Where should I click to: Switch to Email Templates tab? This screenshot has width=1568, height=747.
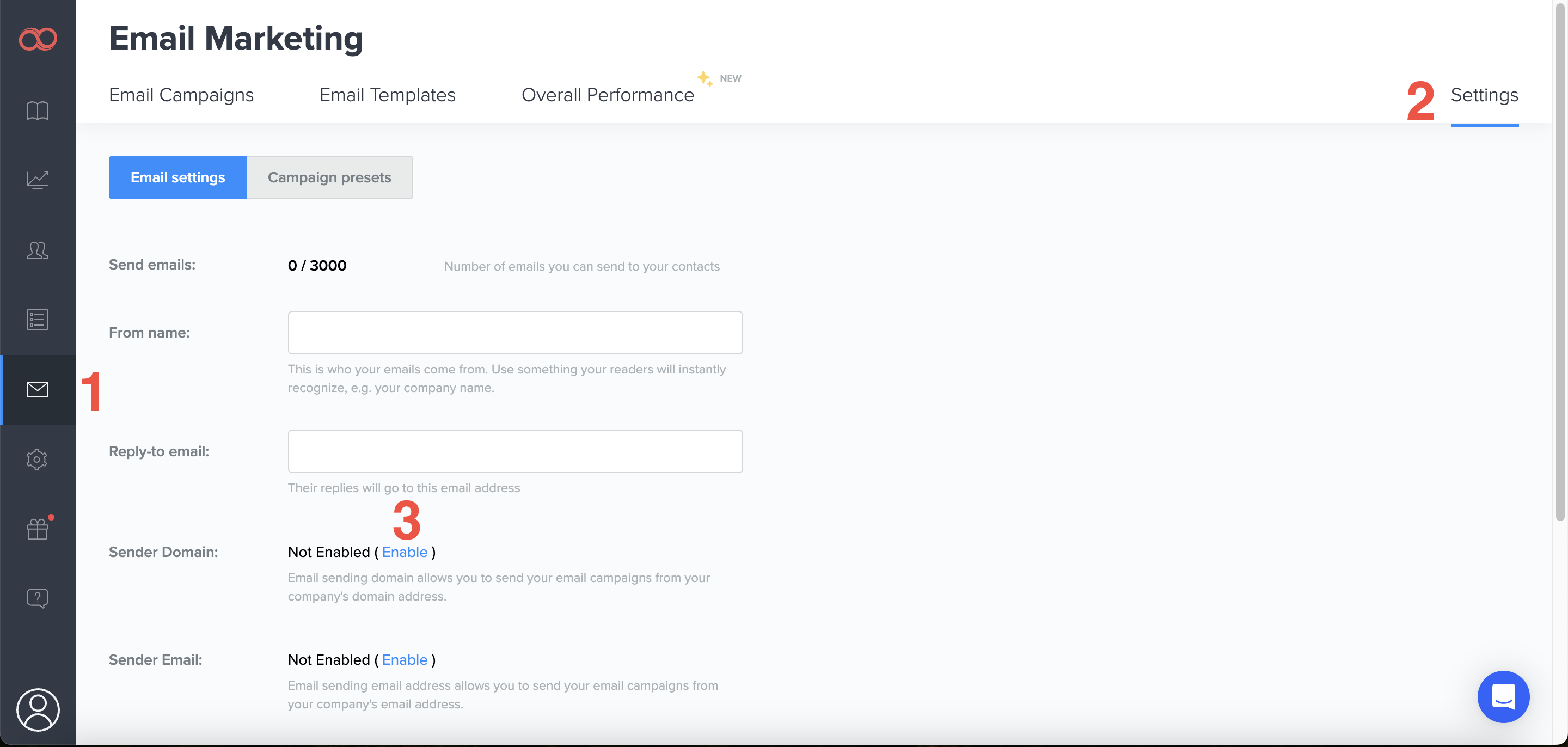point(387,95)
